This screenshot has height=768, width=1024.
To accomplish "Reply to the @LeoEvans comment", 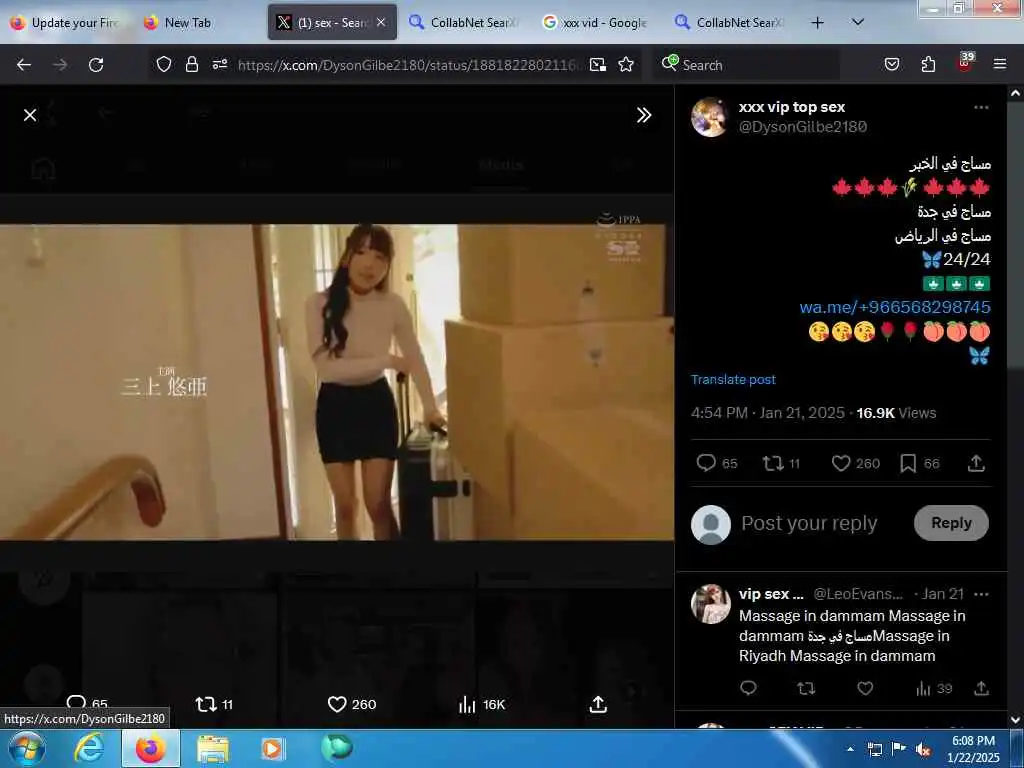I will click(748, 688).
